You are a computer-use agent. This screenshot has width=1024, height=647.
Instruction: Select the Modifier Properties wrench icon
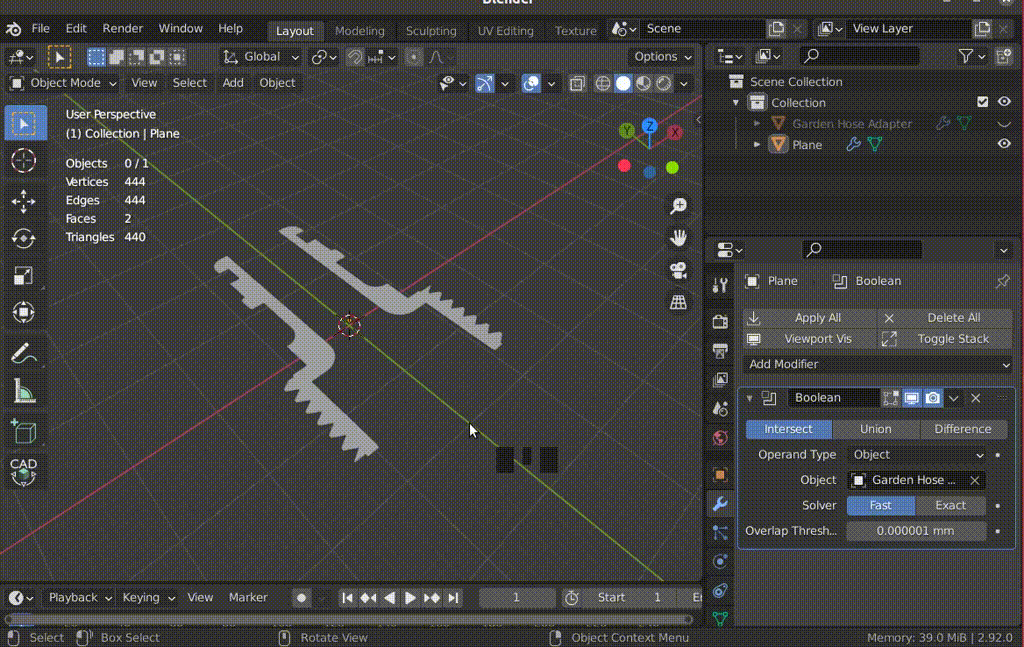pos(719,503)
